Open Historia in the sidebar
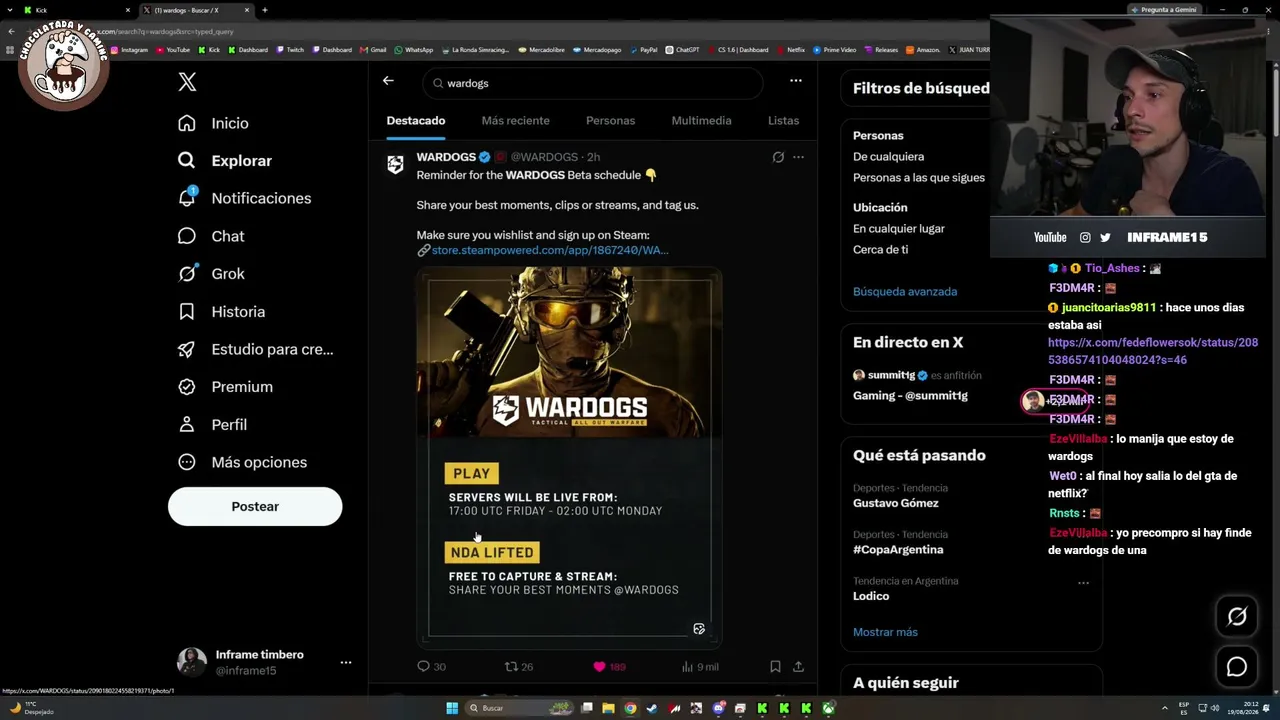The image size is (1280, 720). click(221, 312)
